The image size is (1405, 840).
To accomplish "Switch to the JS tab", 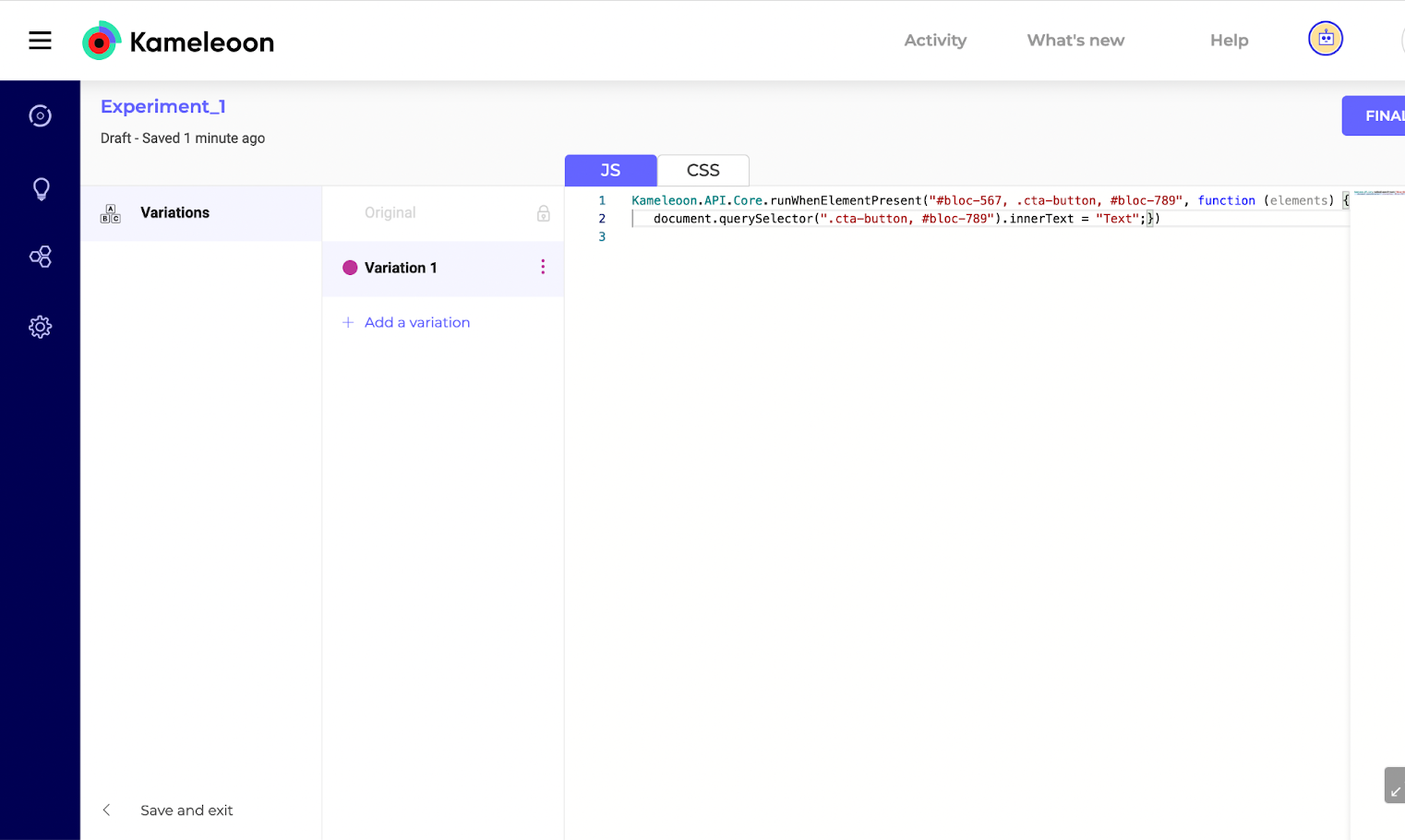I will click(x=610, y=171).
